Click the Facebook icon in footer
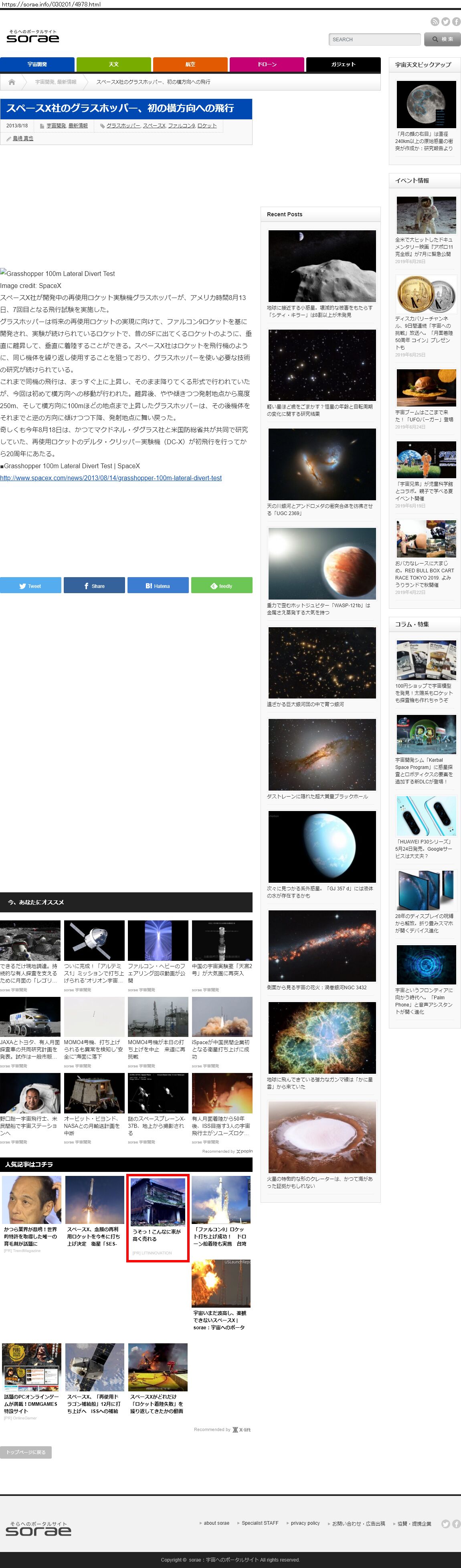The width and height of the screenshot is (461, 1568). (x=455, y=1524)
